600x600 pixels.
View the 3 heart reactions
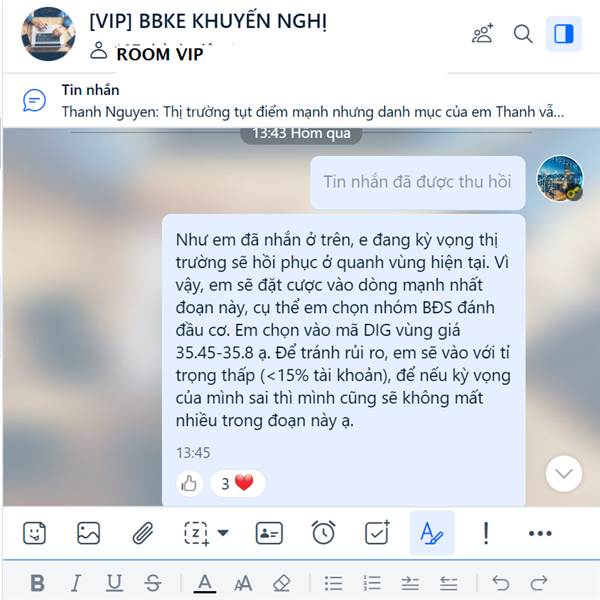237,484
